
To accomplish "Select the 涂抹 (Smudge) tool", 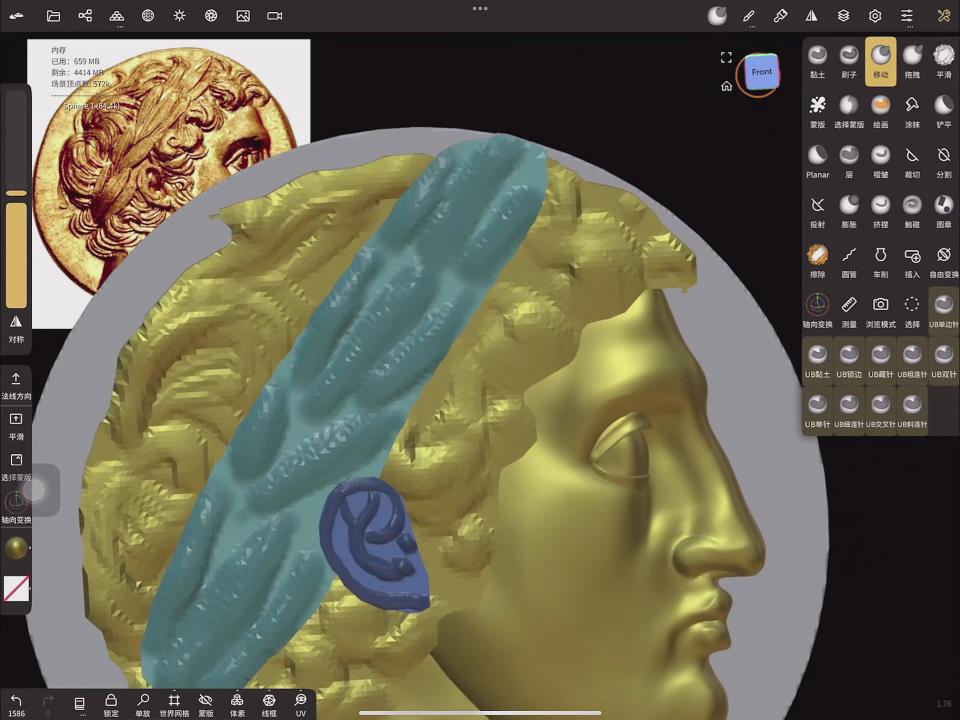I will coord(912,111).
